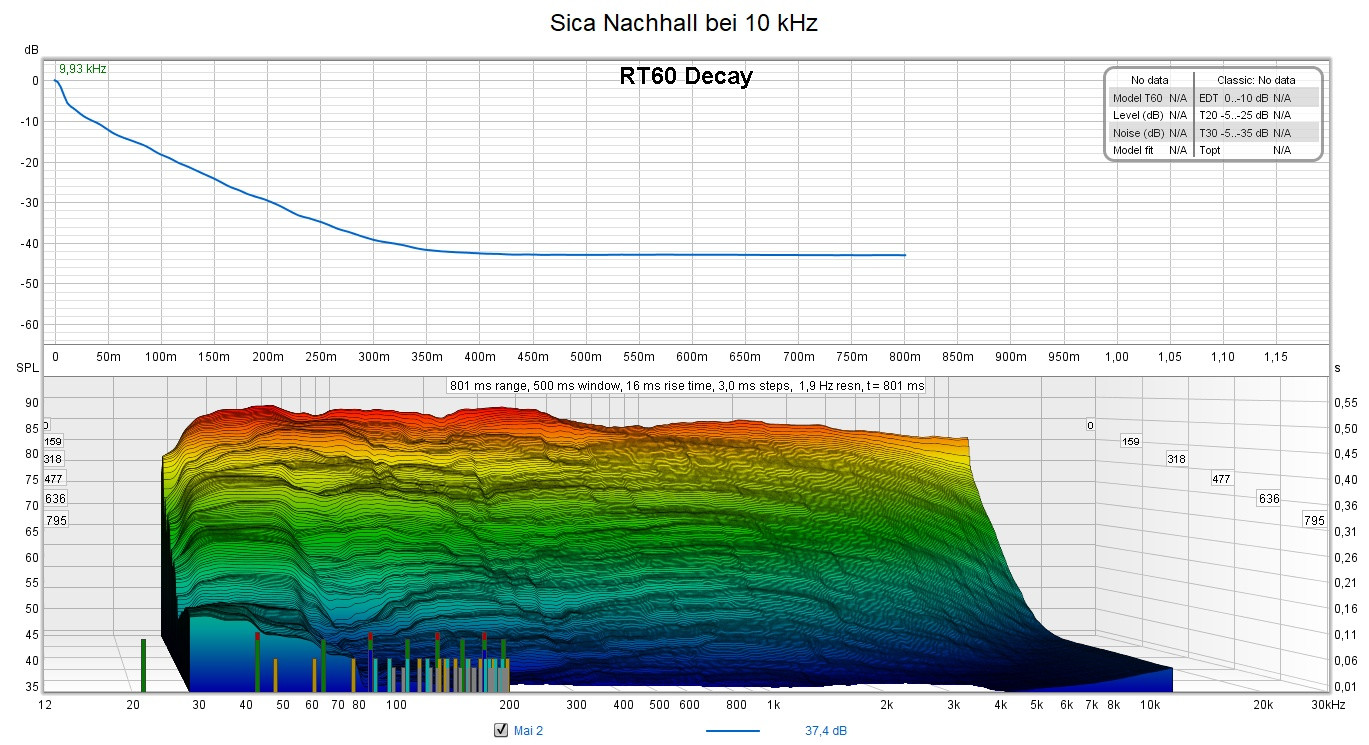Click the 30kHz frequency axis label

pyautogui.click(x=1329, y=705)
